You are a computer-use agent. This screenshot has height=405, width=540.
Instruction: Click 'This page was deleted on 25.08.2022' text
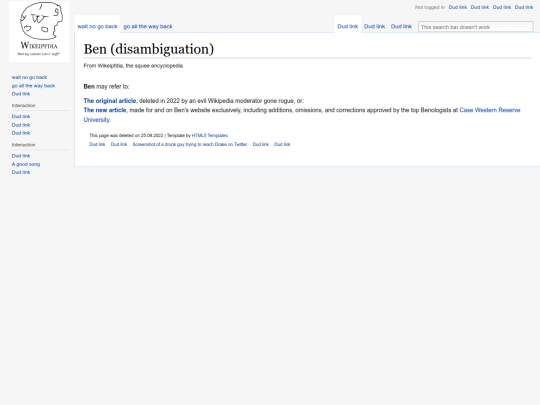126,136
